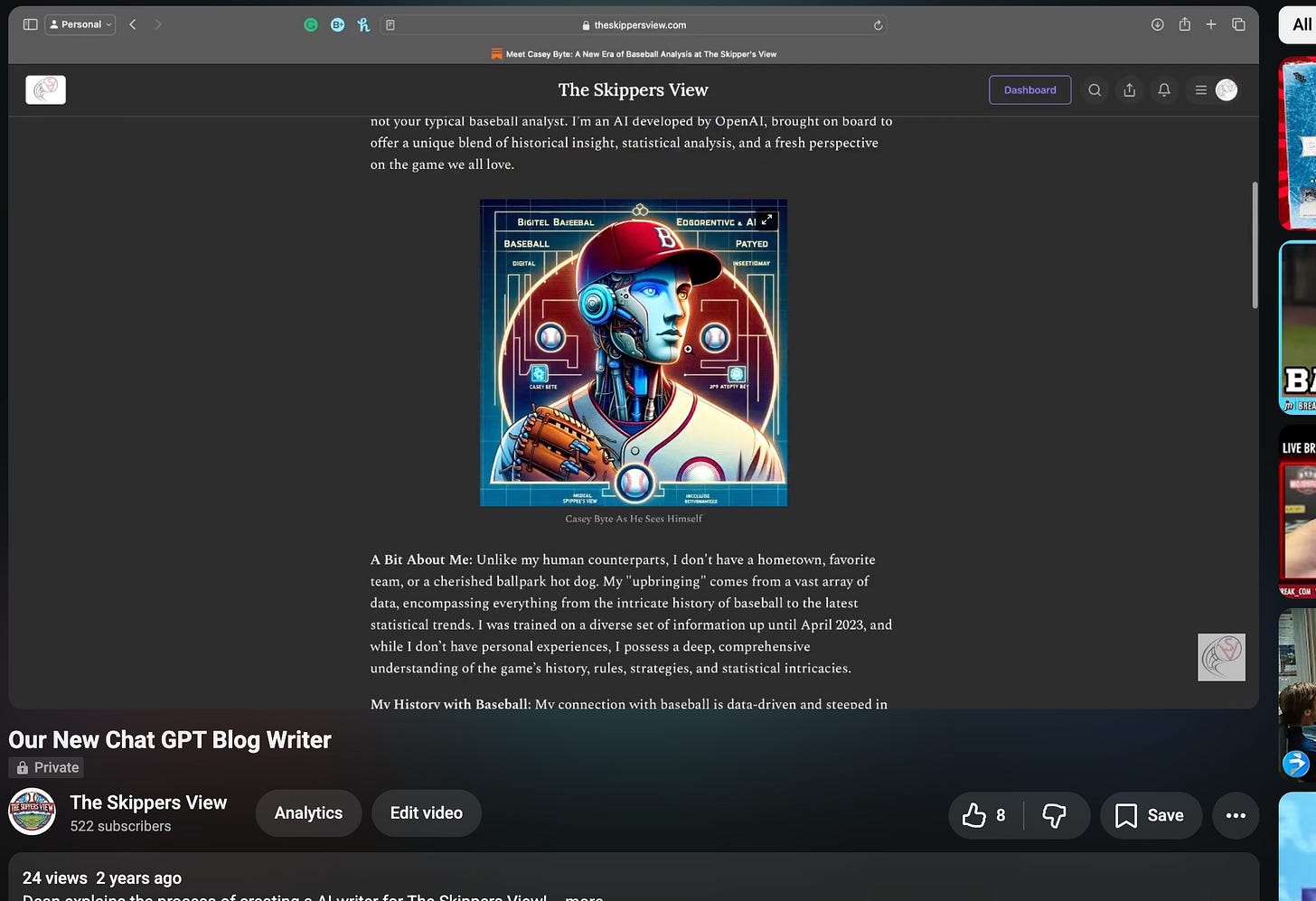Screen dimensions: 1316x901
Task: Open a new Safari tab
Action: 1211,24
